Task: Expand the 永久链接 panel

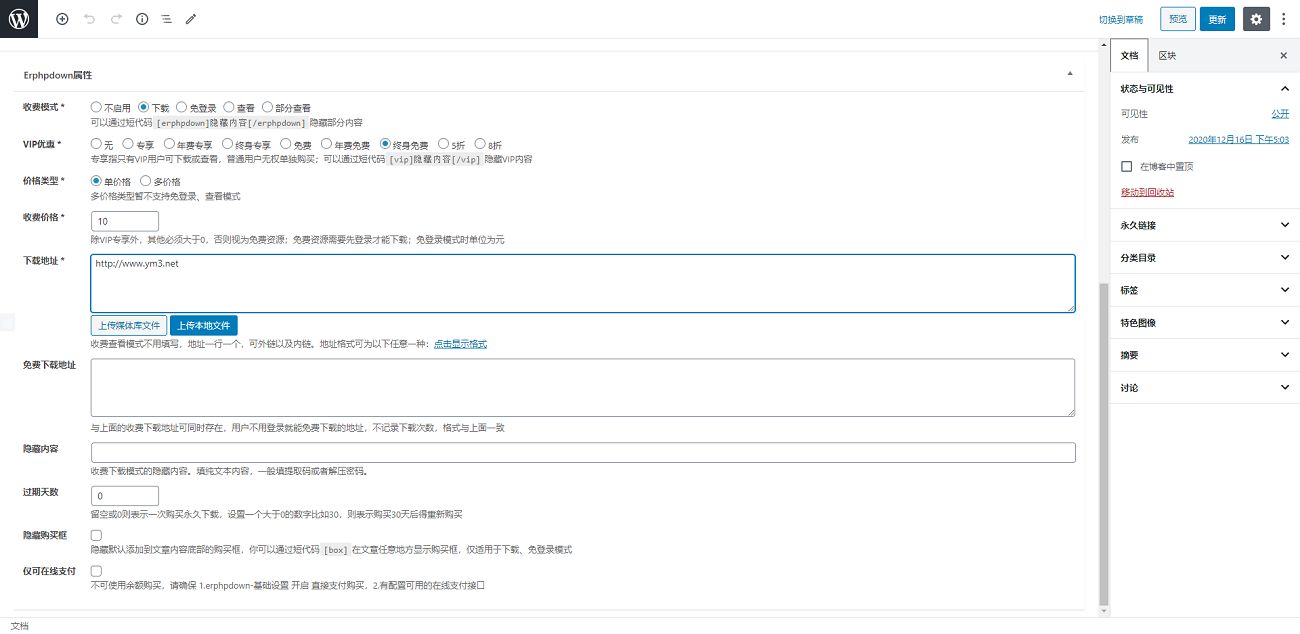Action: pos(1205,225)
